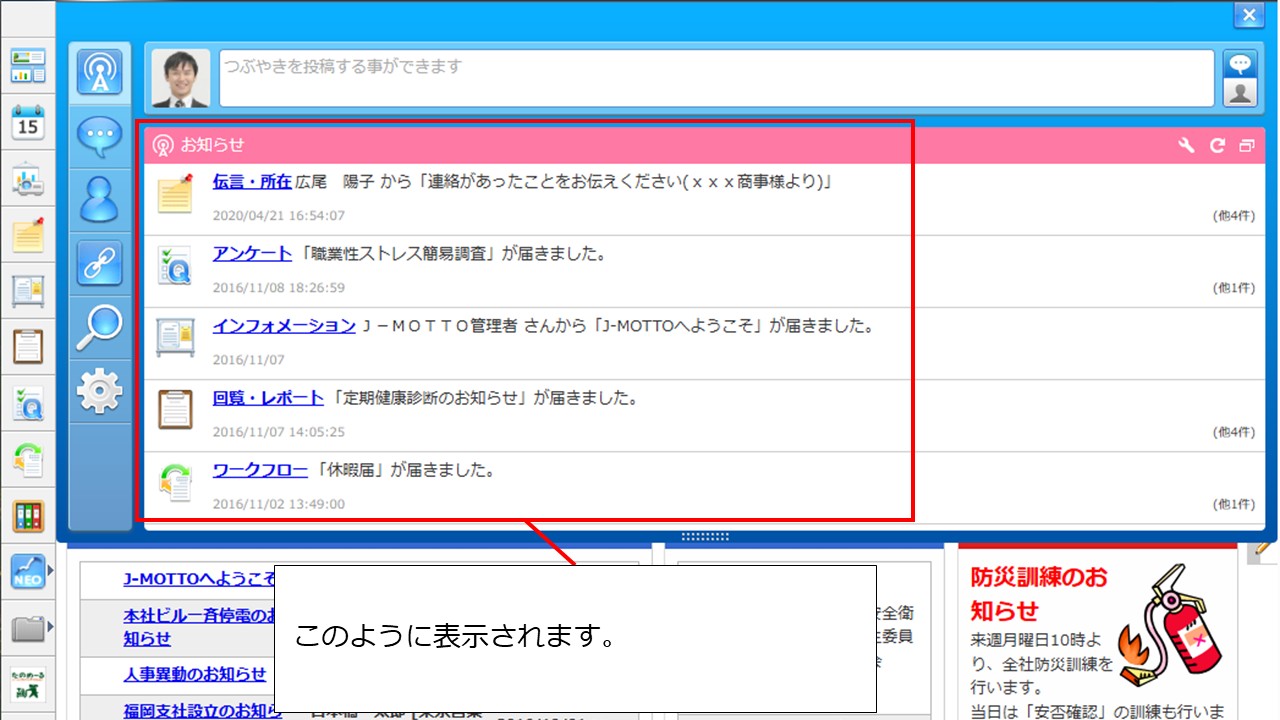Click (他1件) in the アンケート row

tap(1234, 288)
